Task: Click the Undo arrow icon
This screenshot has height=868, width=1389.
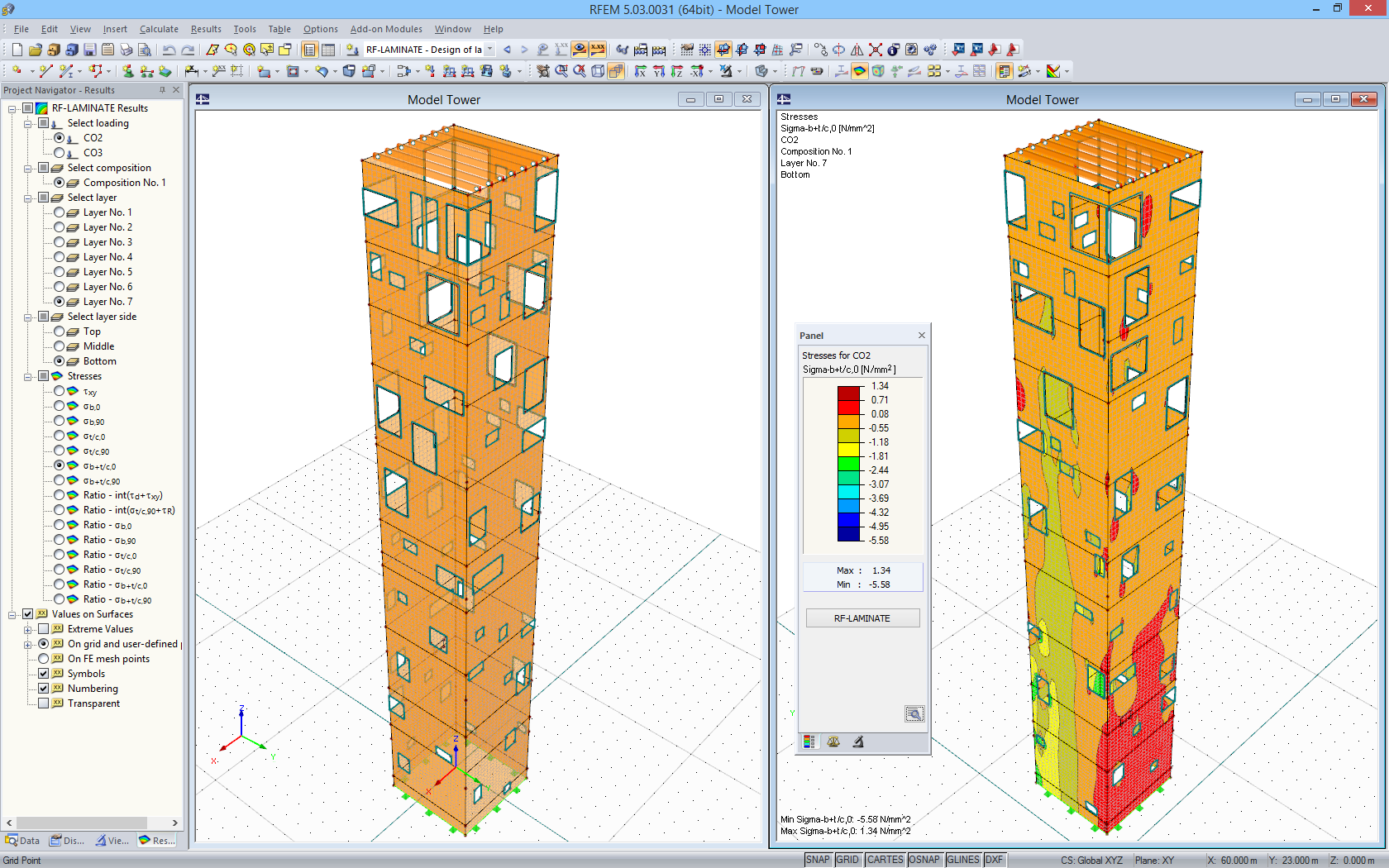Action: click(x=169, y=50)
